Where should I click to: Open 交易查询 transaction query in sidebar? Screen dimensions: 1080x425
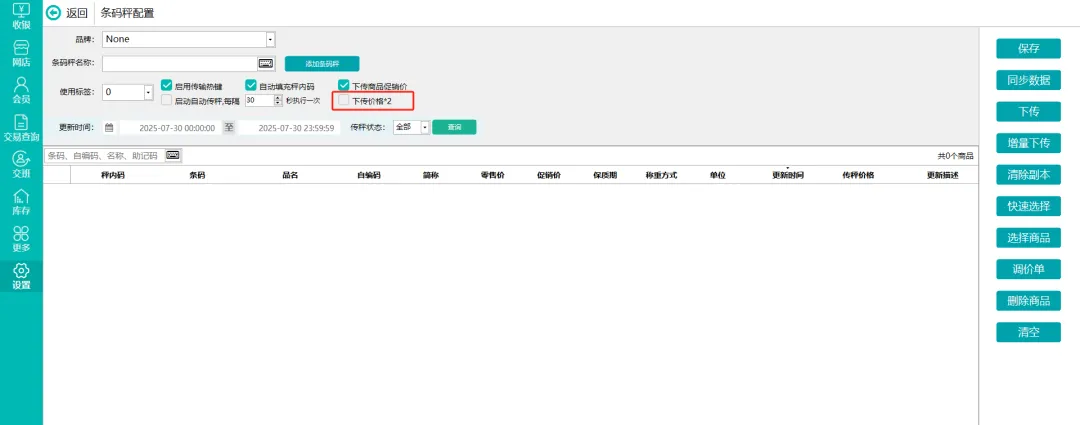21,128
